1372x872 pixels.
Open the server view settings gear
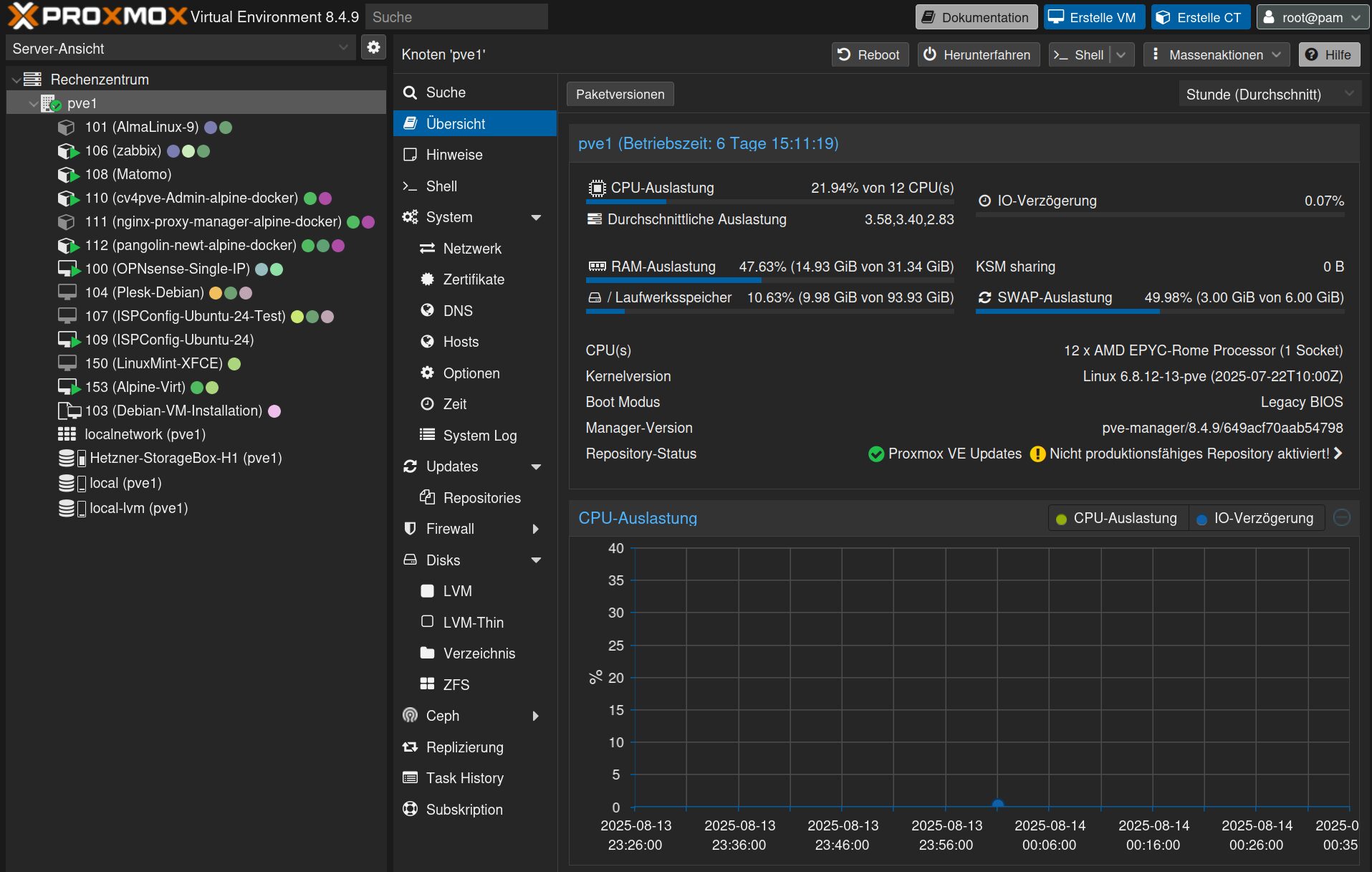pos(373,47)
